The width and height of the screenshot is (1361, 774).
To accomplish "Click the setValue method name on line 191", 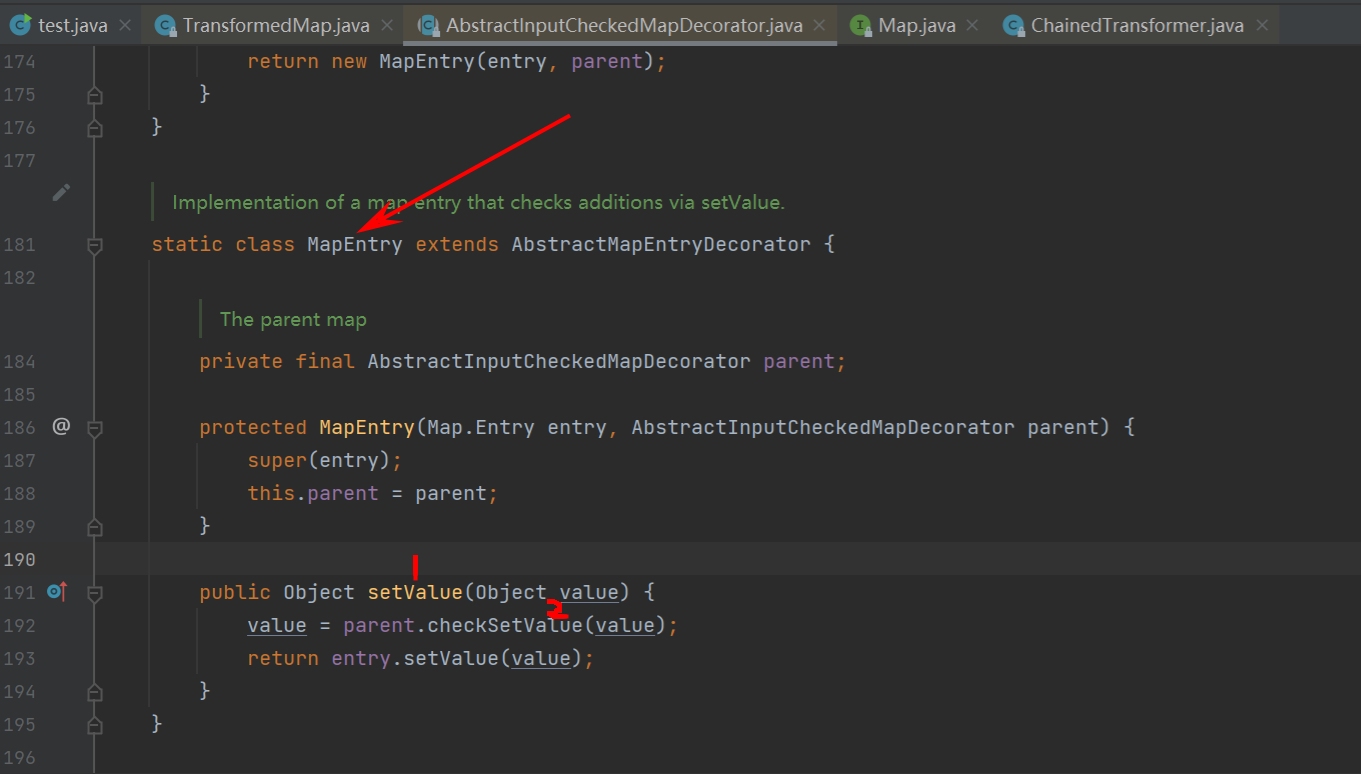I will point(415,592).
